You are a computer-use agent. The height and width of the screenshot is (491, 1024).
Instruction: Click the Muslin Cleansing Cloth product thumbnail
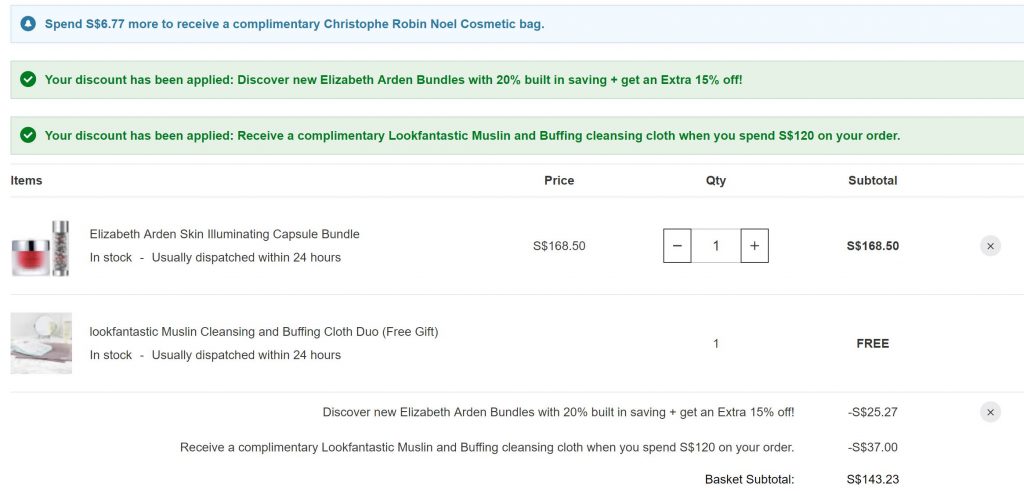click(x=41, y=343)
